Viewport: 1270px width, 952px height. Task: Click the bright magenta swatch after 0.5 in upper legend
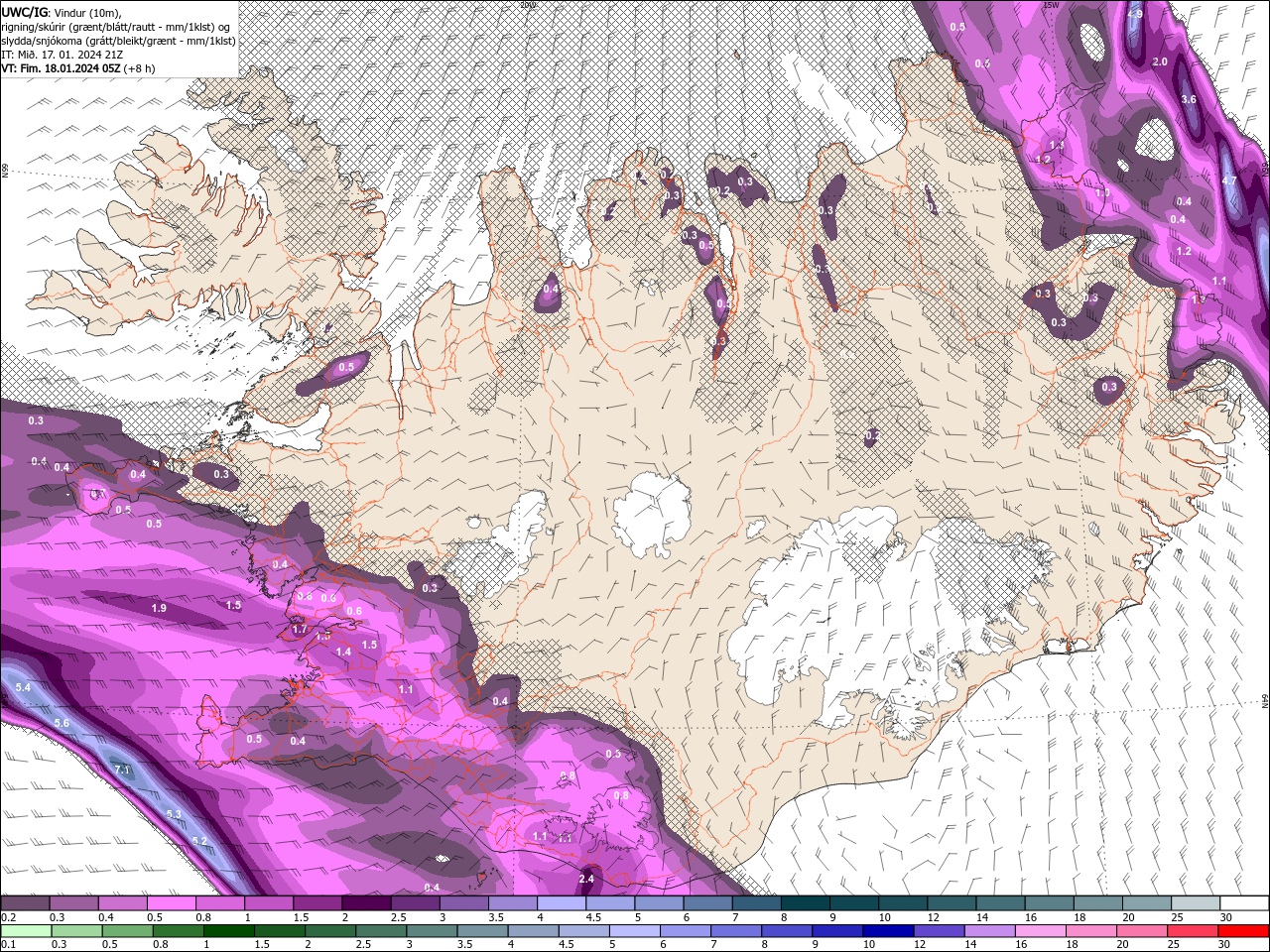172,903
